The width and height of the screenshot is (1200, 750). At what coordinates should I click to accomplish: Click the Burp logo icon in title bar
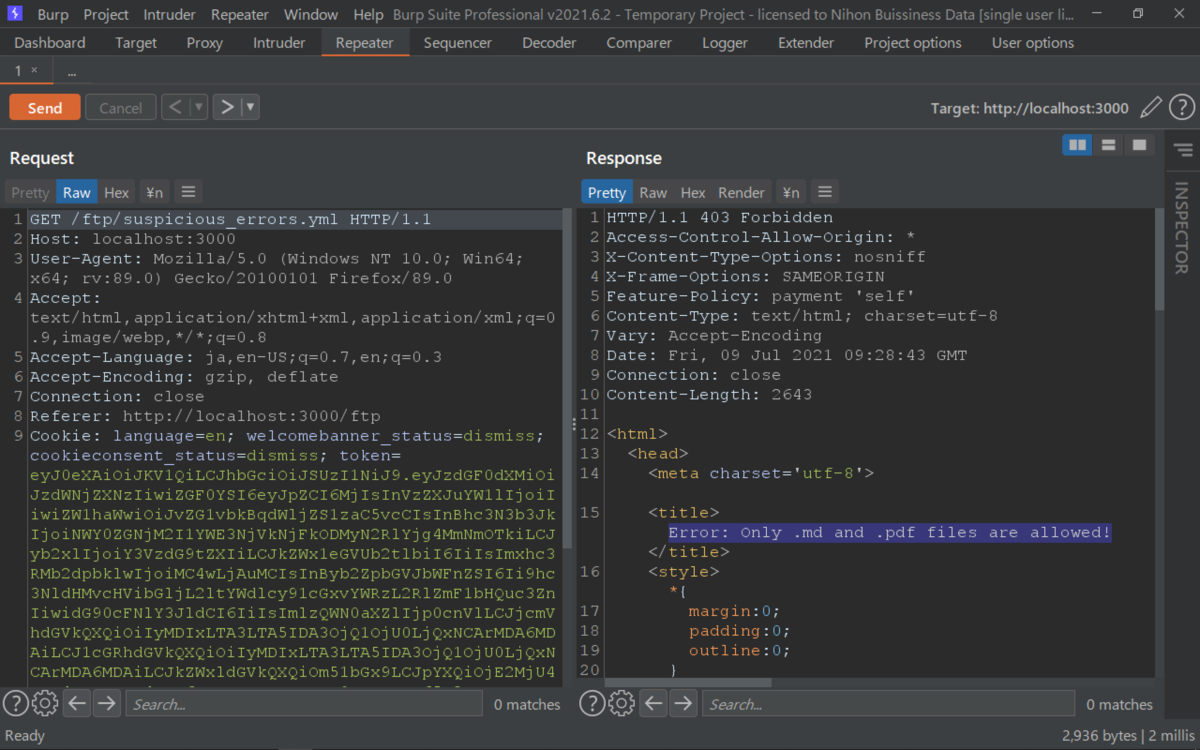15,14
